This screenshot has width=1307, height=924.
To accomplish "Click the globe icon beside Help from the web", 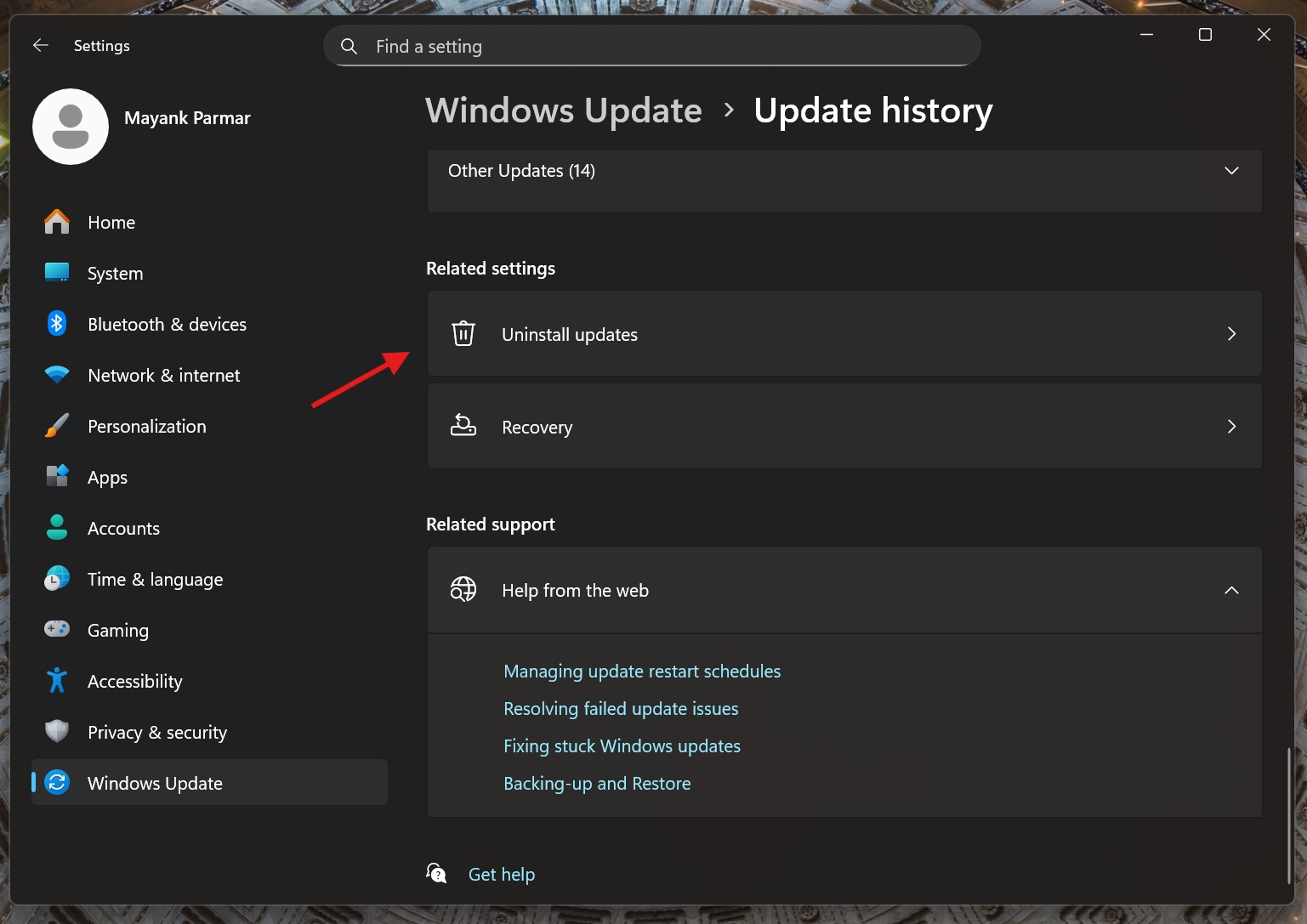I will 463,589.
